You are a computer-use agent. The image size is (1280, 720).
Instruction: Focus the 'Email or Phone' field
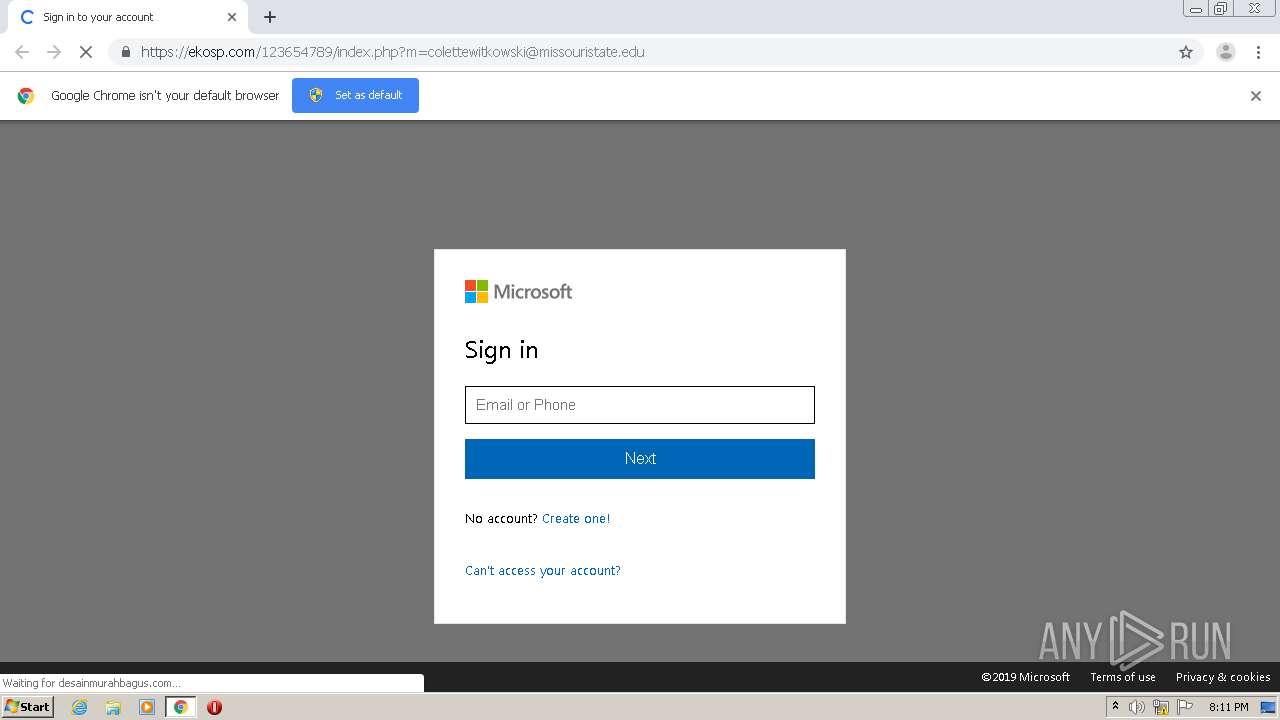[x=640, y=405]
